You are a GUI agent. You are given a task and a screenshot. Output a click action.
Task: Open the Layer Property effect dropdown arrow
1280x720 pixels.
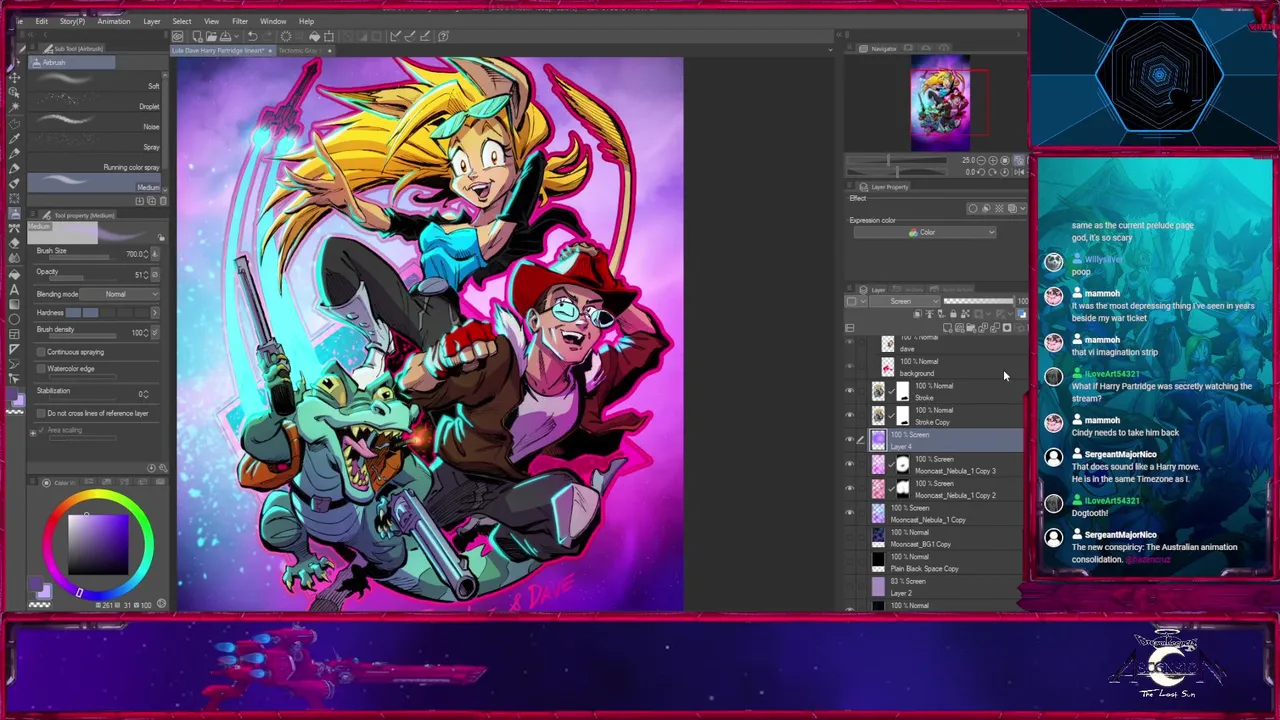(x=1023, y=208)
